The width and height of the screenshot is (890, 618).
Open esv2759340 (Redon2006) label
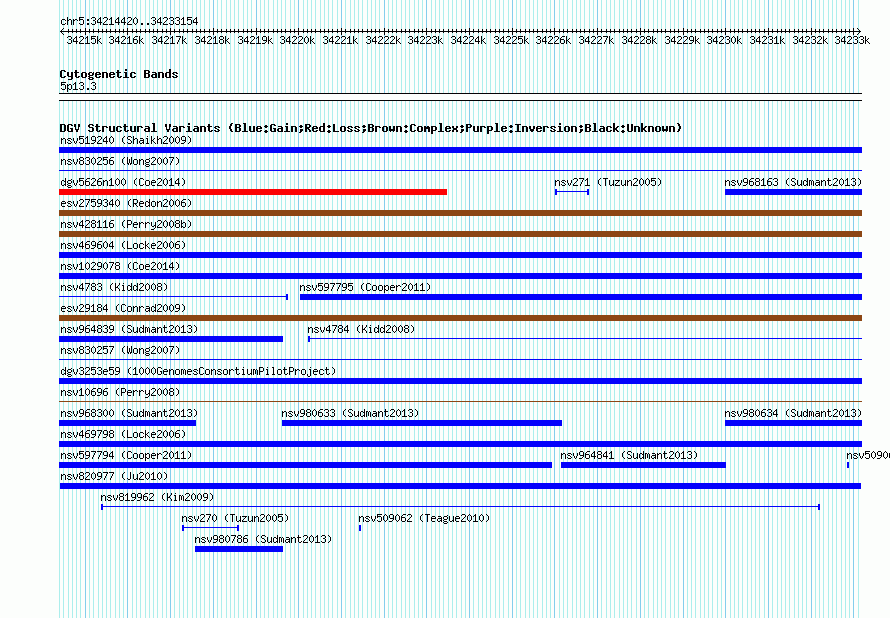126,203
